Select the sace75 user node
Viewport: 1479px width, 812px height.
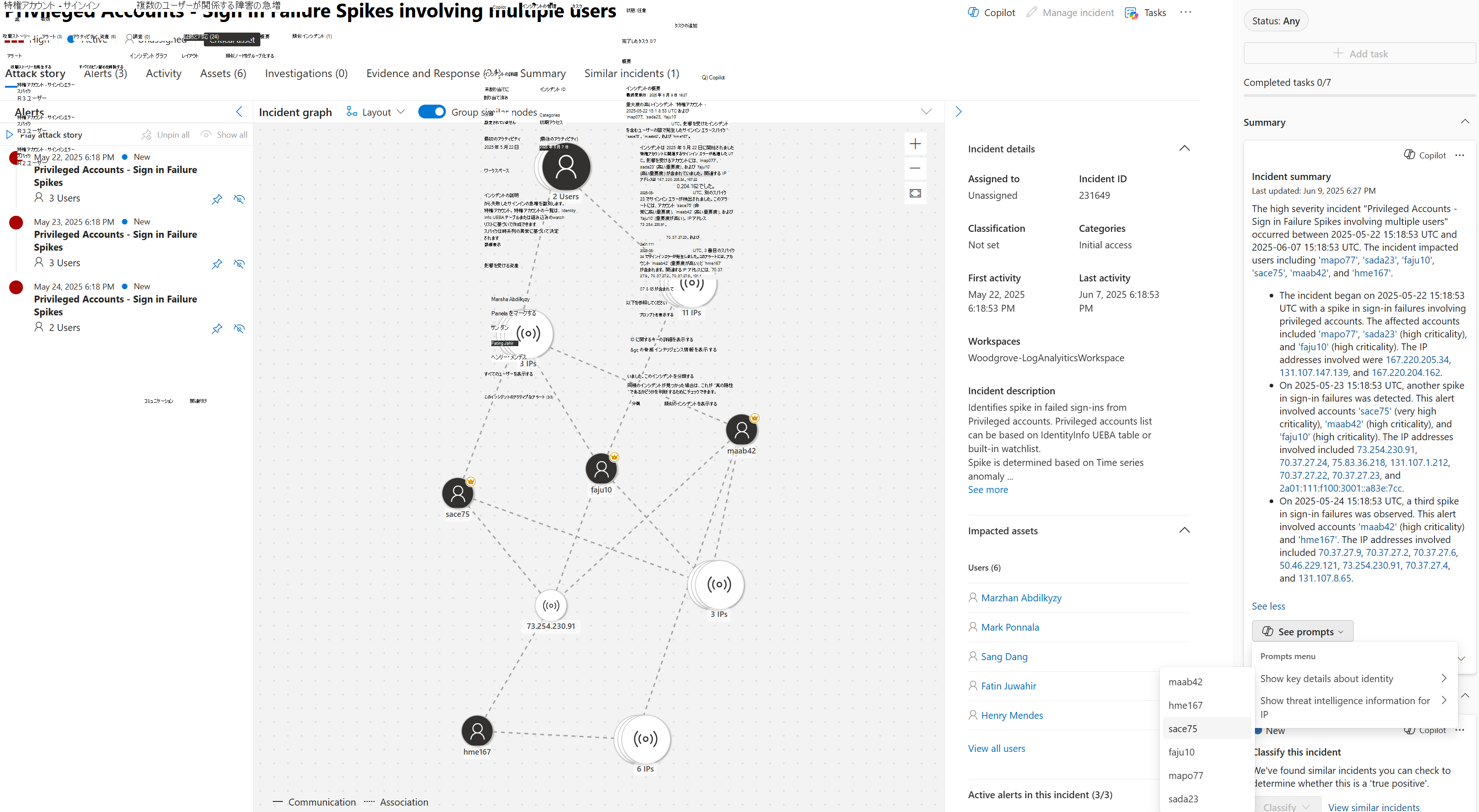458,493
